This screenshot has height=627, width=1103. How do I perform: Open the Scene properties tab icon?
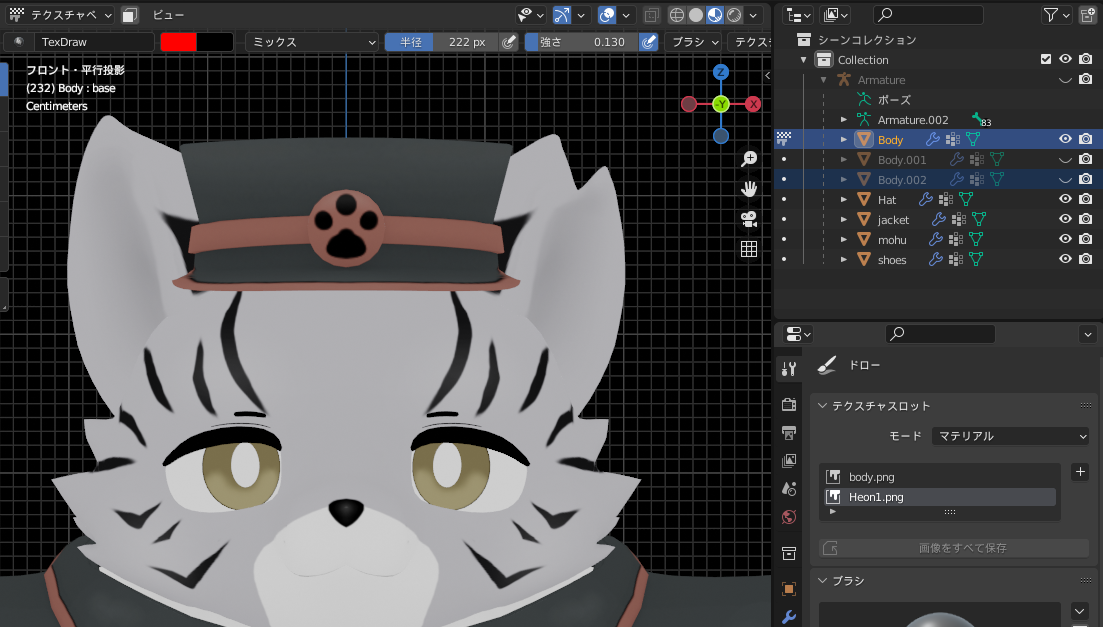[789, 488]
